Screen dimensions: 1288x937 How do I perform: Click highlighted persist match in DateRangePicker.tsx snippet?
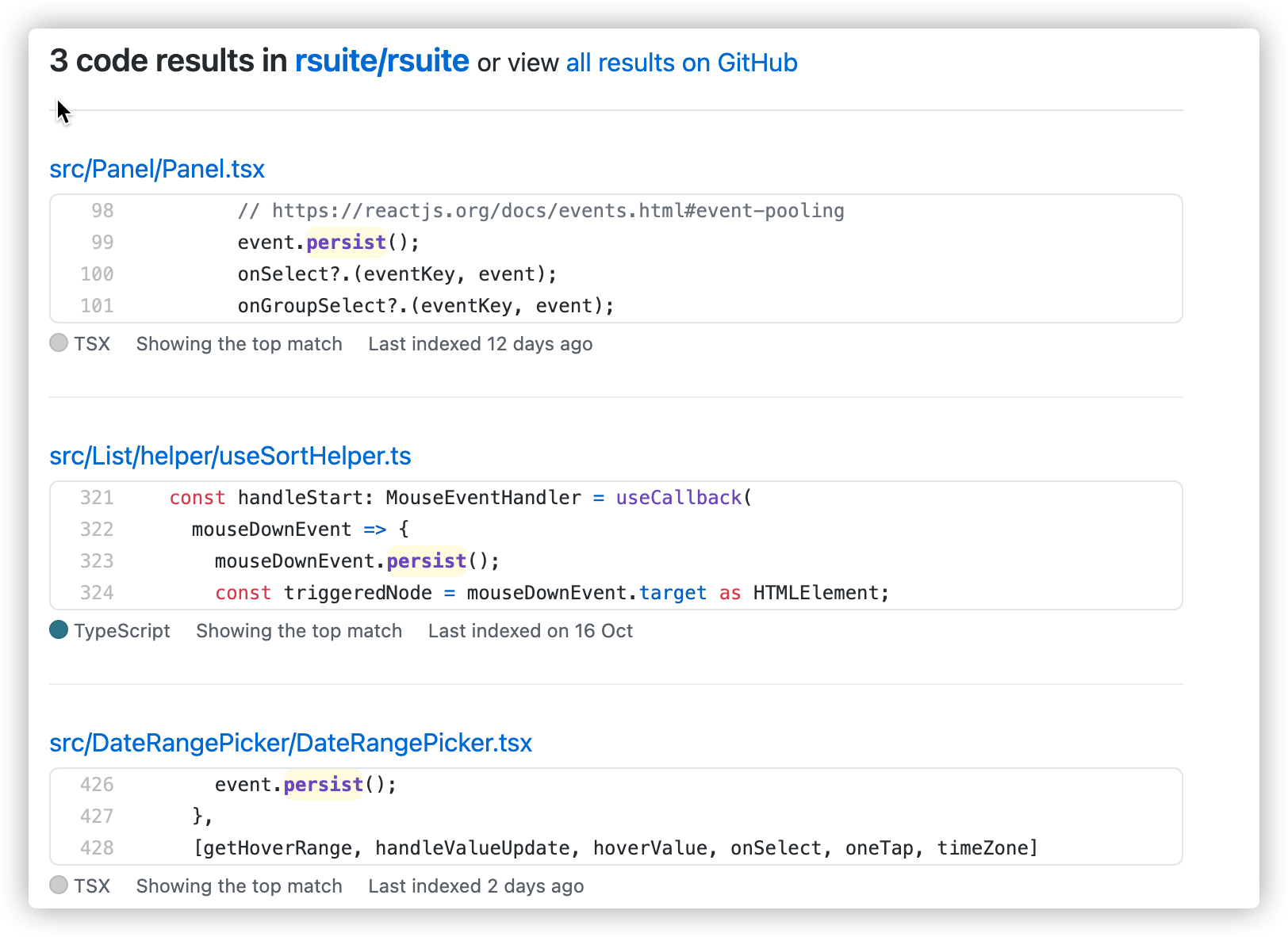pyautogui.click(x=323, y=784)
